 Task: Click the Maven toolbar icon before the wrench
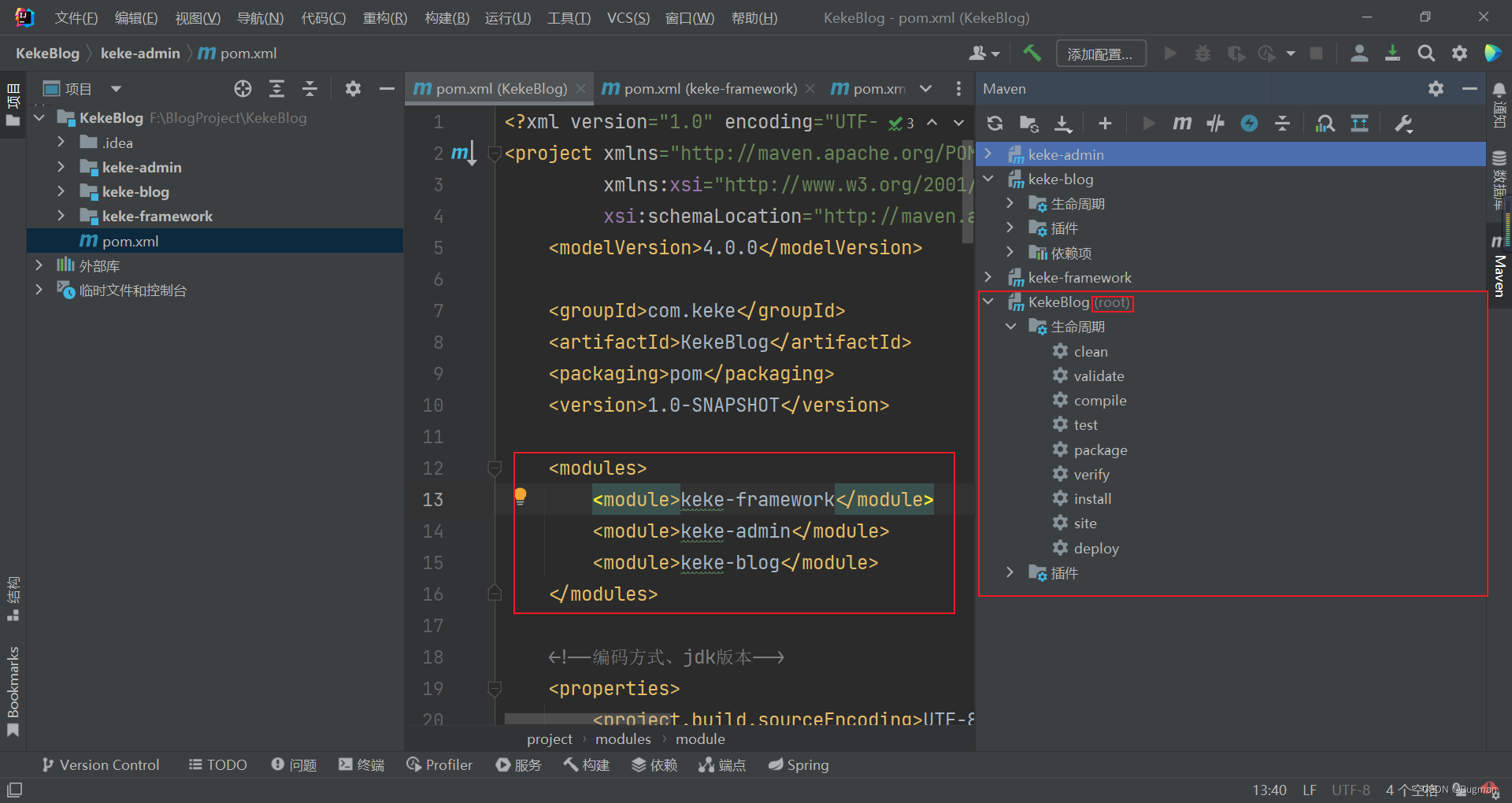[x=1360, y=123]
